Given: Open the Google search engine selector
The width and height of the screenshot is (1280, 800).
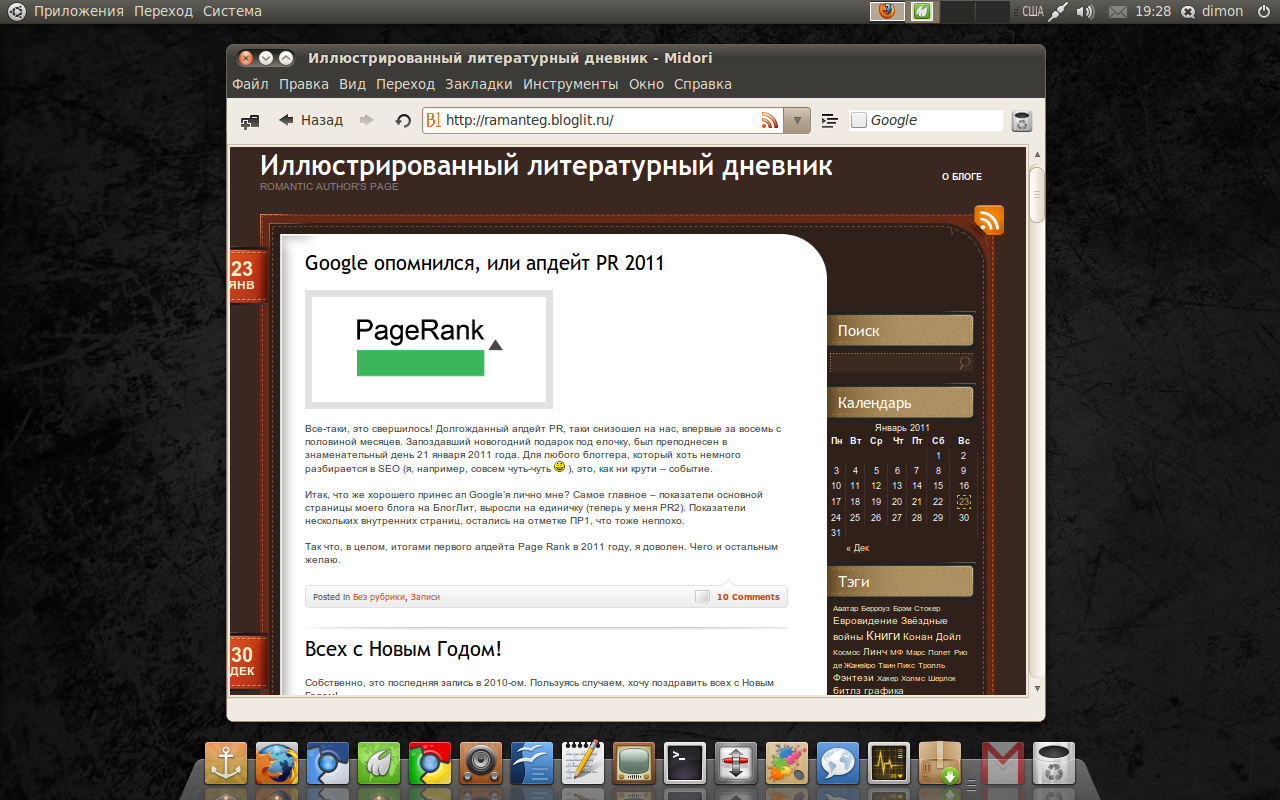Looking at the screenshot, I should 859,120.
